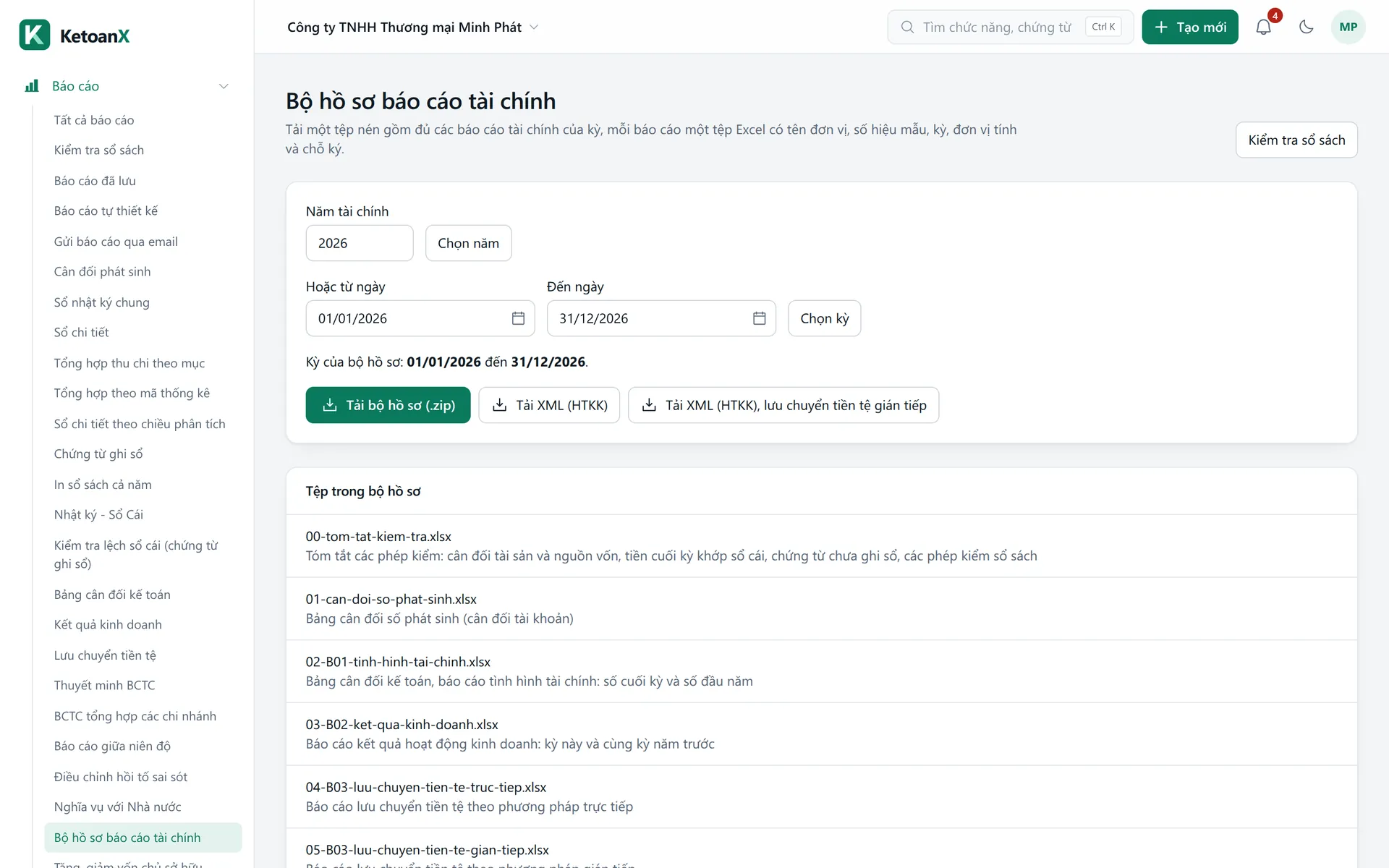Image resolution: width=1389 pixels, height=868 pixels.
Task: Click file 02-B01-tinh-hinh-tai-chinh.xlsx
Action: click(x=398, y=662)
